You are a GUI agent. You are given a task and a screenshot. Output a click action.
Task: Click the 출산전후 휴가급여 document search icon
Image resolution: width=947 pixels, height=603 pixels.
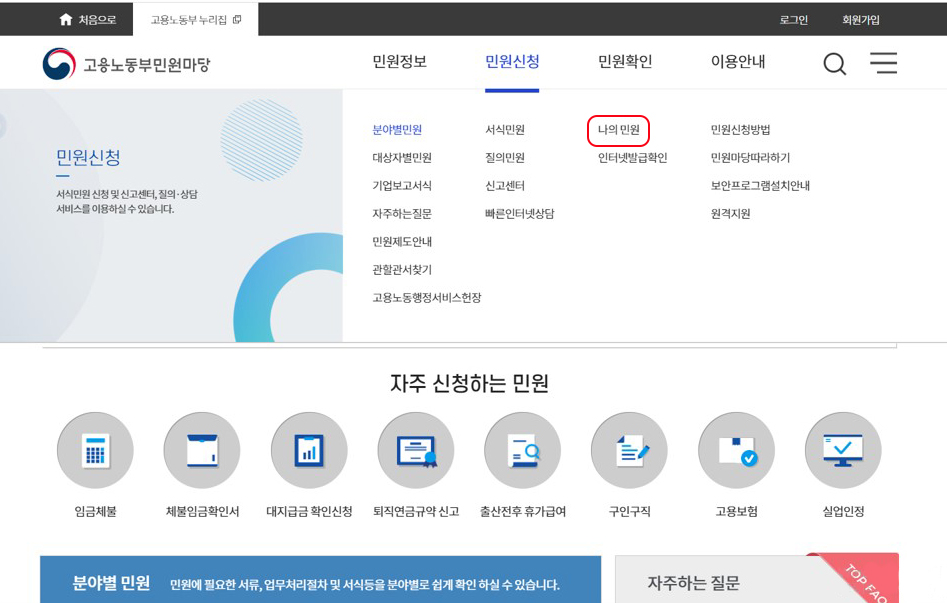click(522, 450)
